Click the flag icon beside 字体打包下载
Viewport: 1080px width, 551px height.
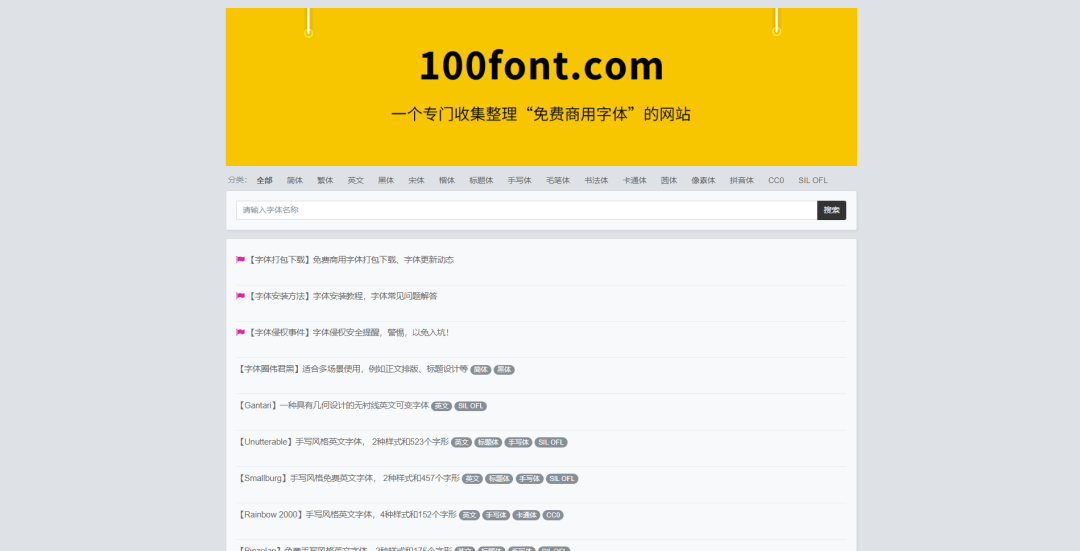click(x=240, y=260)
